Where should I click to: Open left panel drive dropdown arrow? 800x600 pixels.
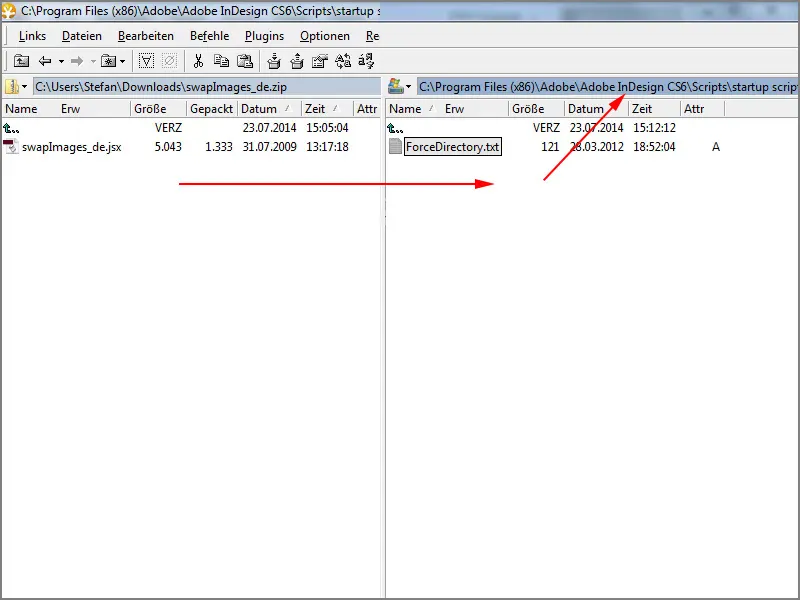[24, 87]
